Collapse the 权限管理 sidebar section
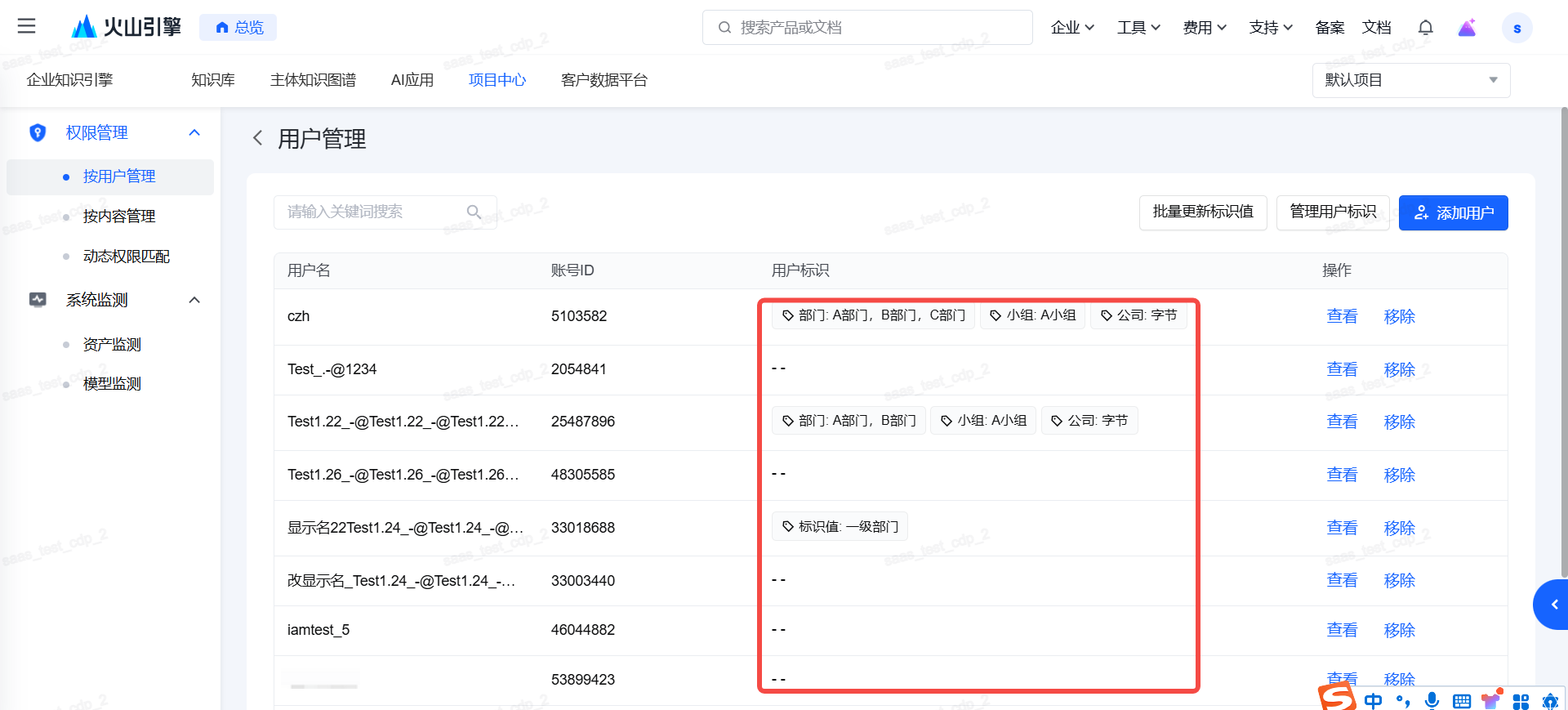Image resolution: width=1568 pixels, height=710 pixels. [194, 132]
